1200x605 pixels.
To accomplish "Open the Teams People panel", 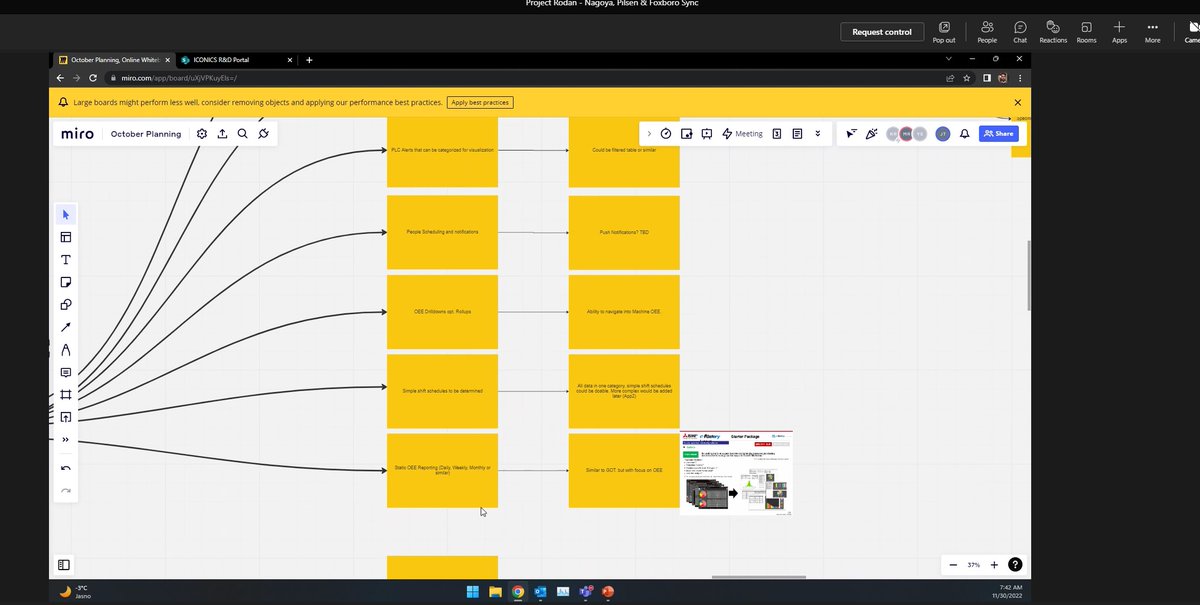I will tap(987, 31).
